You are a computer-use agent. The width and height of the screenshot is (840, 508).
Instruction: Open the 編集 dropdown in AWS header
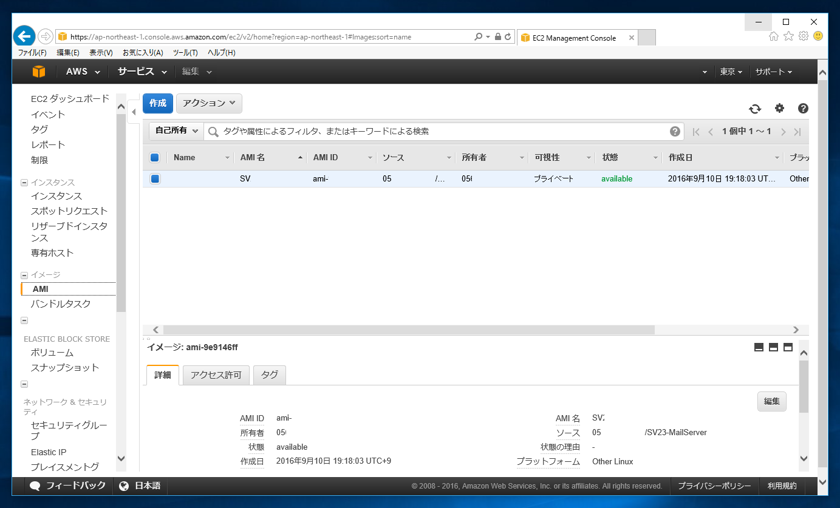click(x=197, y=71)
